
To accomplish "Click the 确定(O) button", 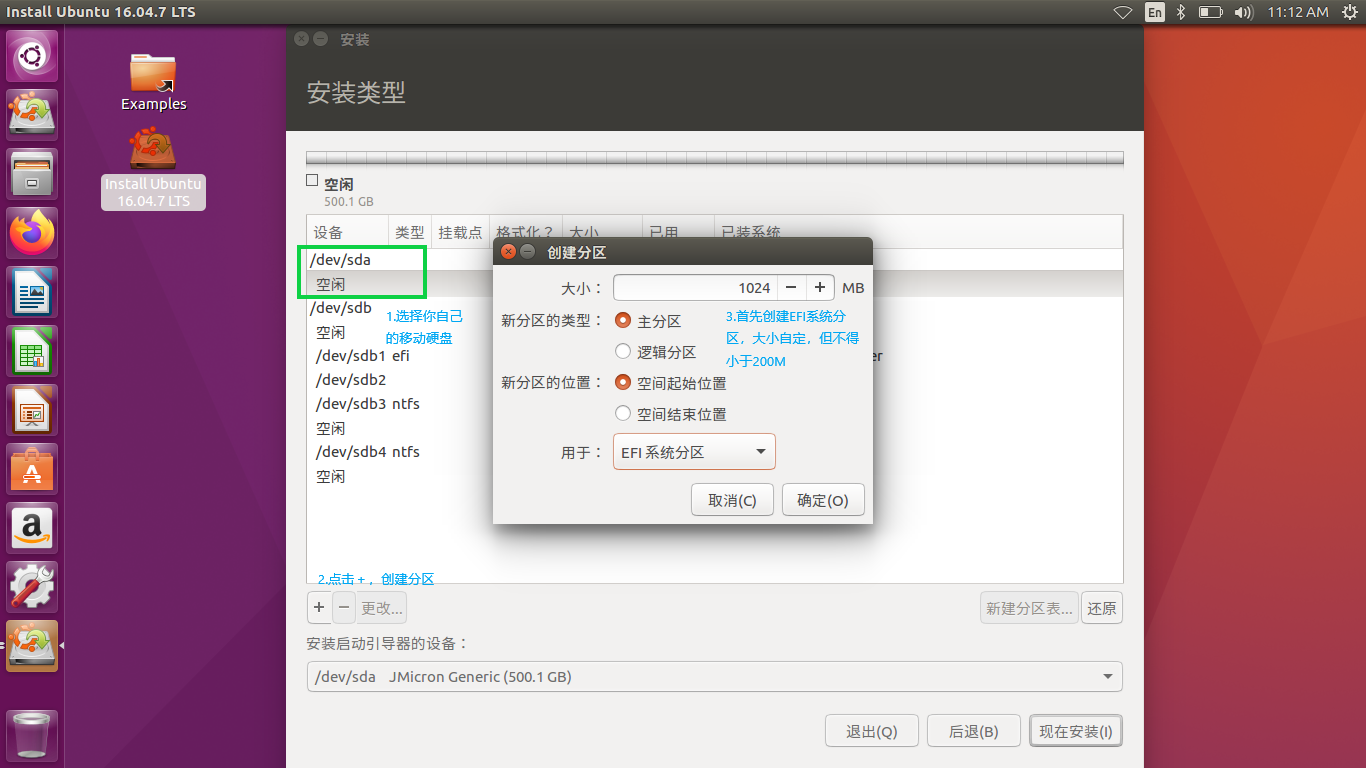I will pos(822,501).
